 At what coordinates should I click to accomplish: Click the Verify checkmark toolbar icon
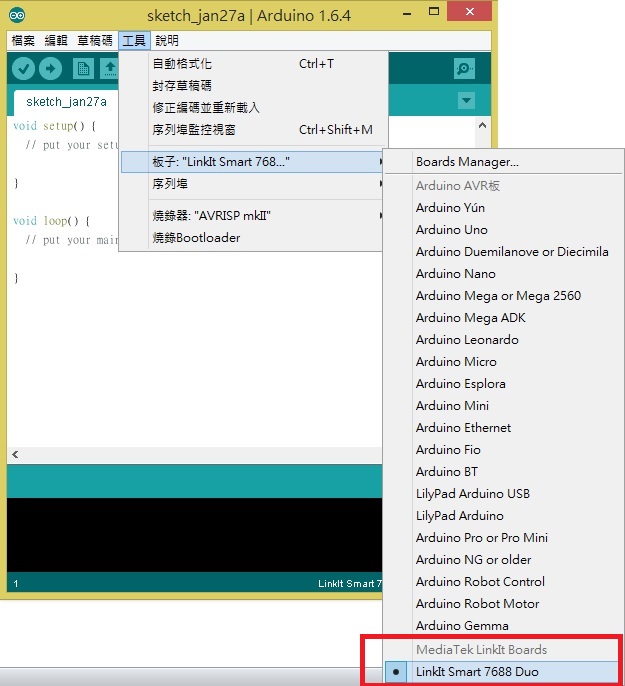[23, 69]
